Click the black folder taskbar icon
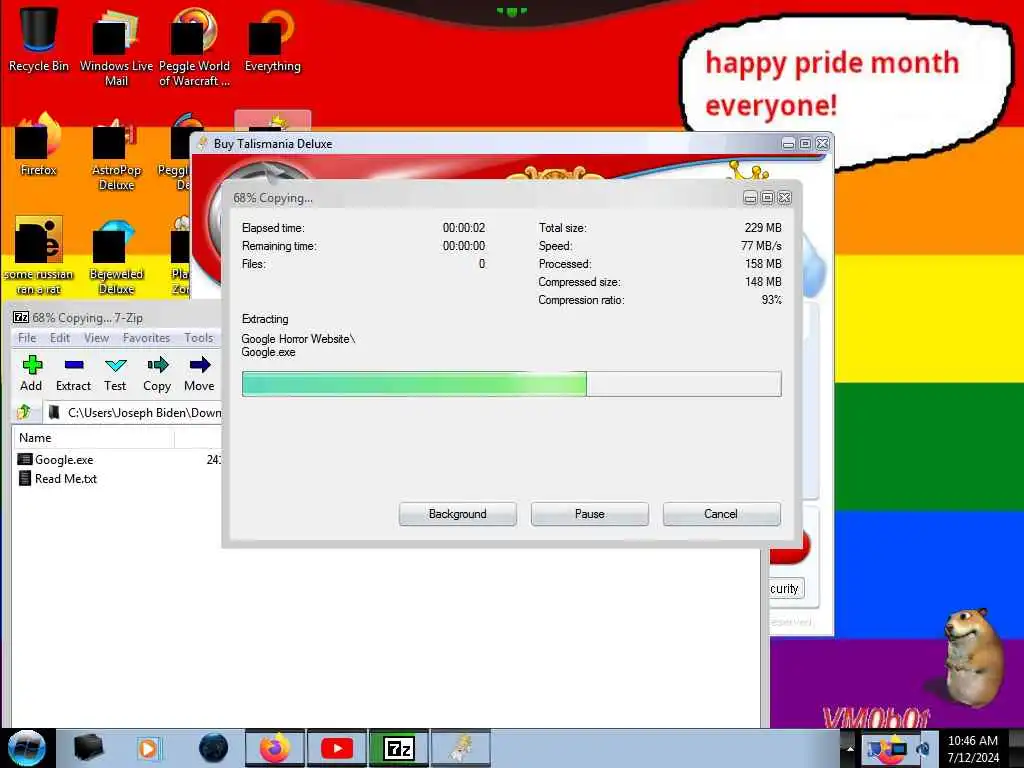 pos(88,748)
